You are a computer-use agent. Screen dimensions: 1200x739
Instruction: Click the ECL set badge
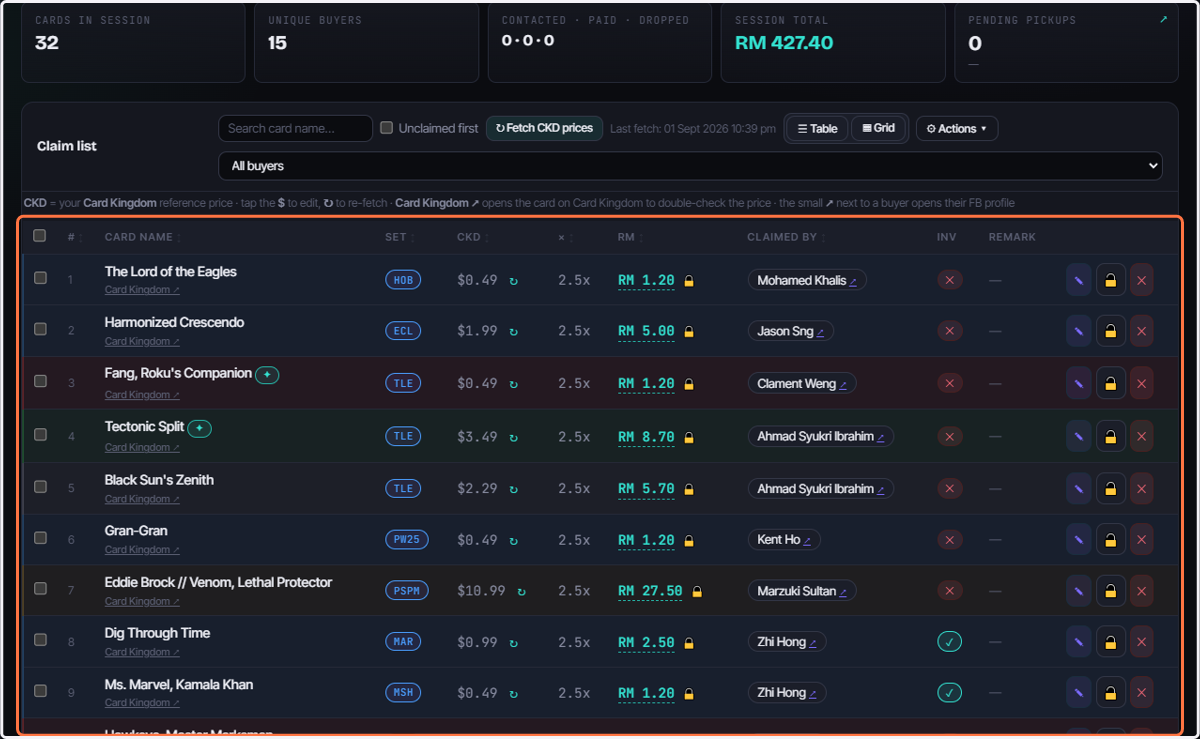[403, 331]
